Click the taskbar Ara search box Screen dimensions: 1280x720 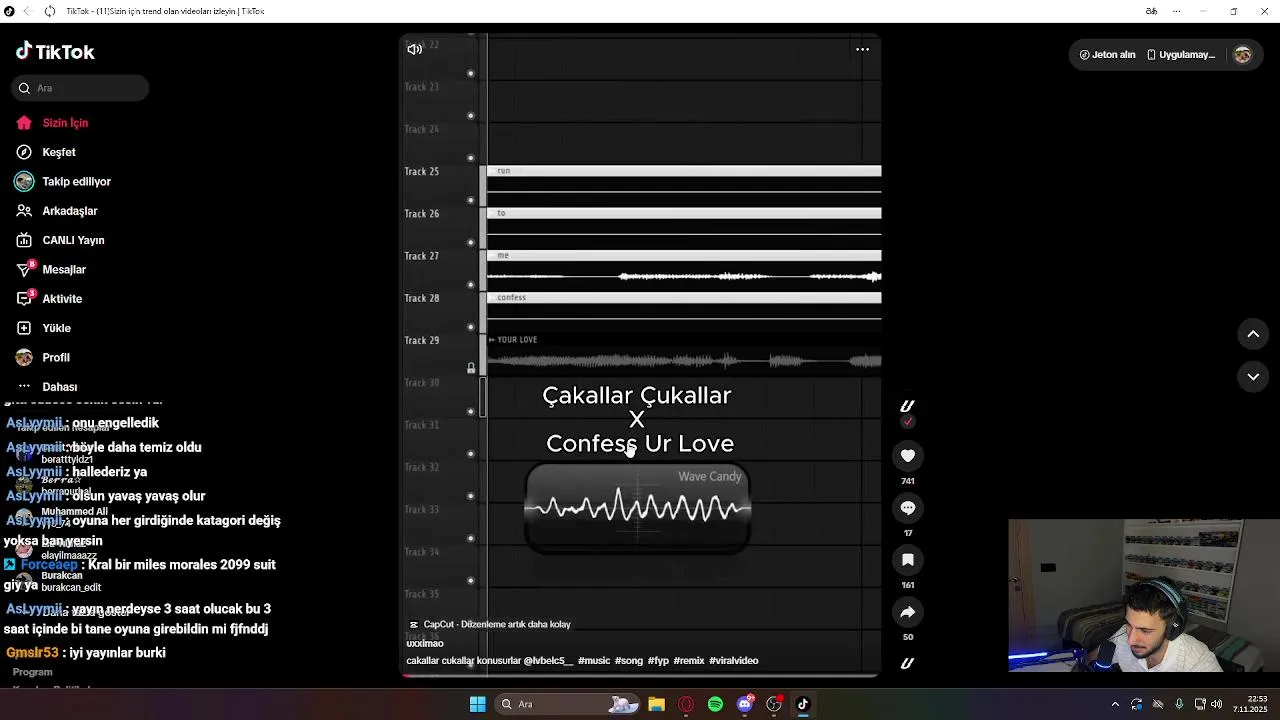(567, 704)
